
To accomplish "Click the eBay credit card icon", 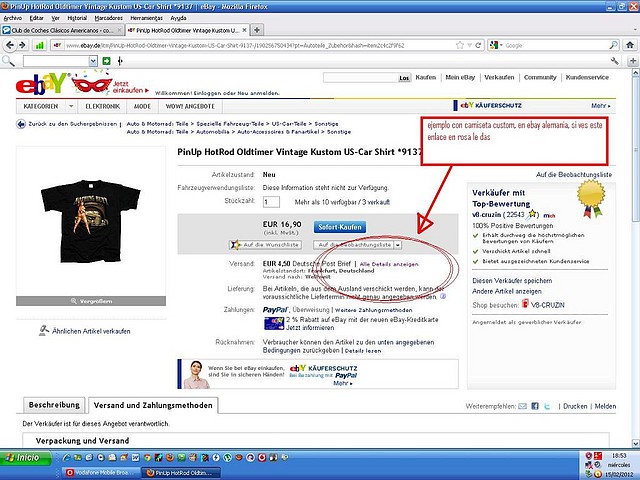I will 273,324.
